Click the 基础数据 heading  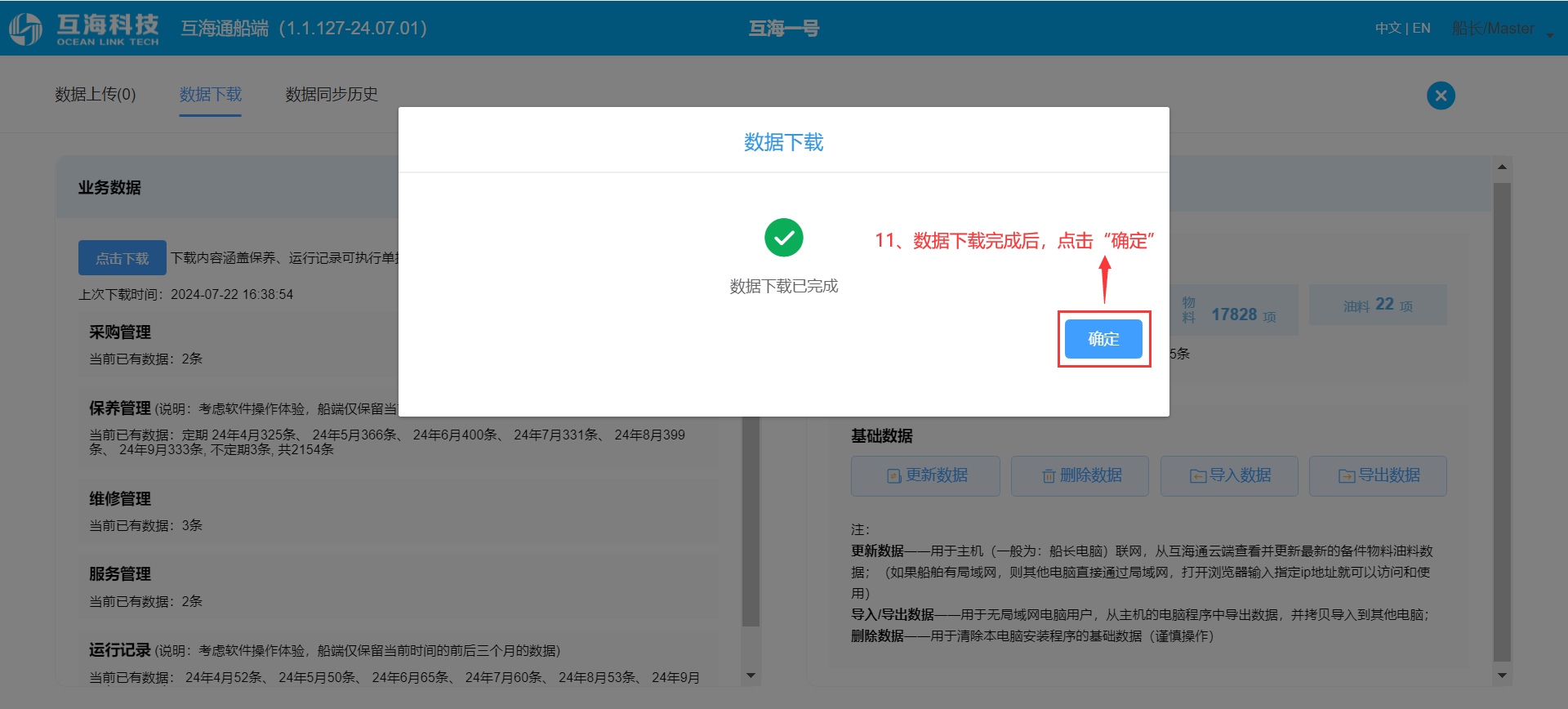pyautogui.click(x=882, y=436)
